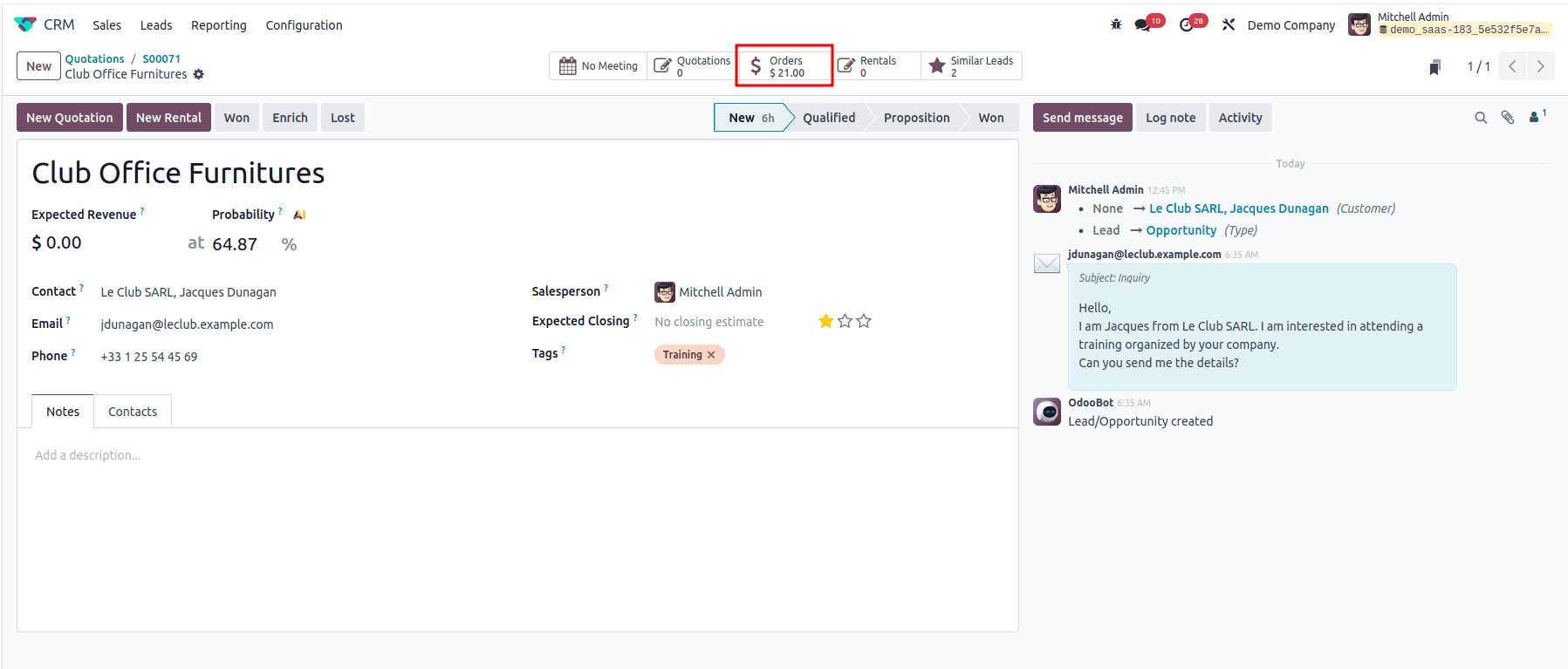The width and height of the screenshot is (1568, 669).
Task: Show followers icon
Action: pyautogui.click(x=1537, y=117)
